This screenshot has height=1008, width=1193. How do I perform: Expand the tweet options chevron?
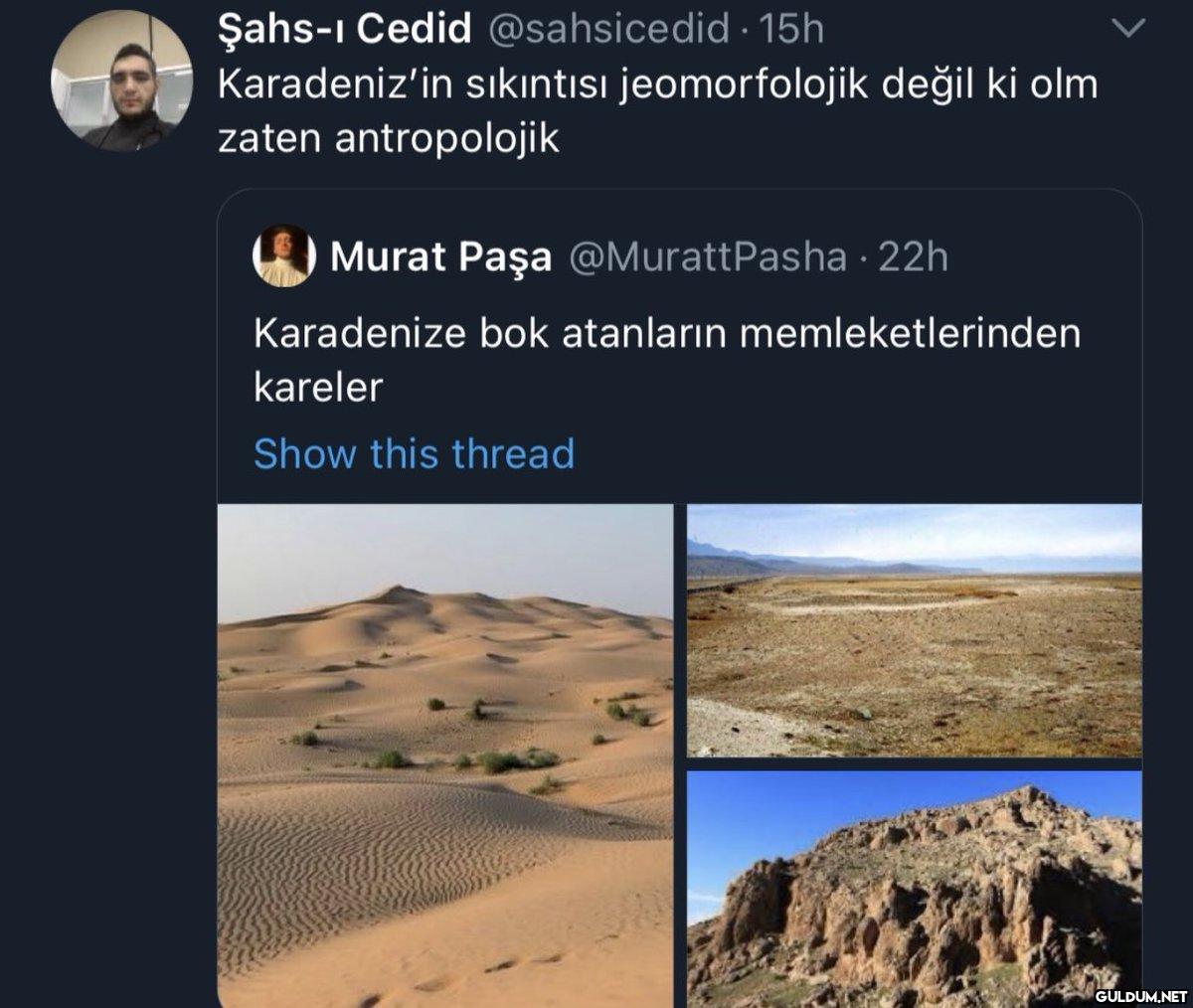[1128, 29]
